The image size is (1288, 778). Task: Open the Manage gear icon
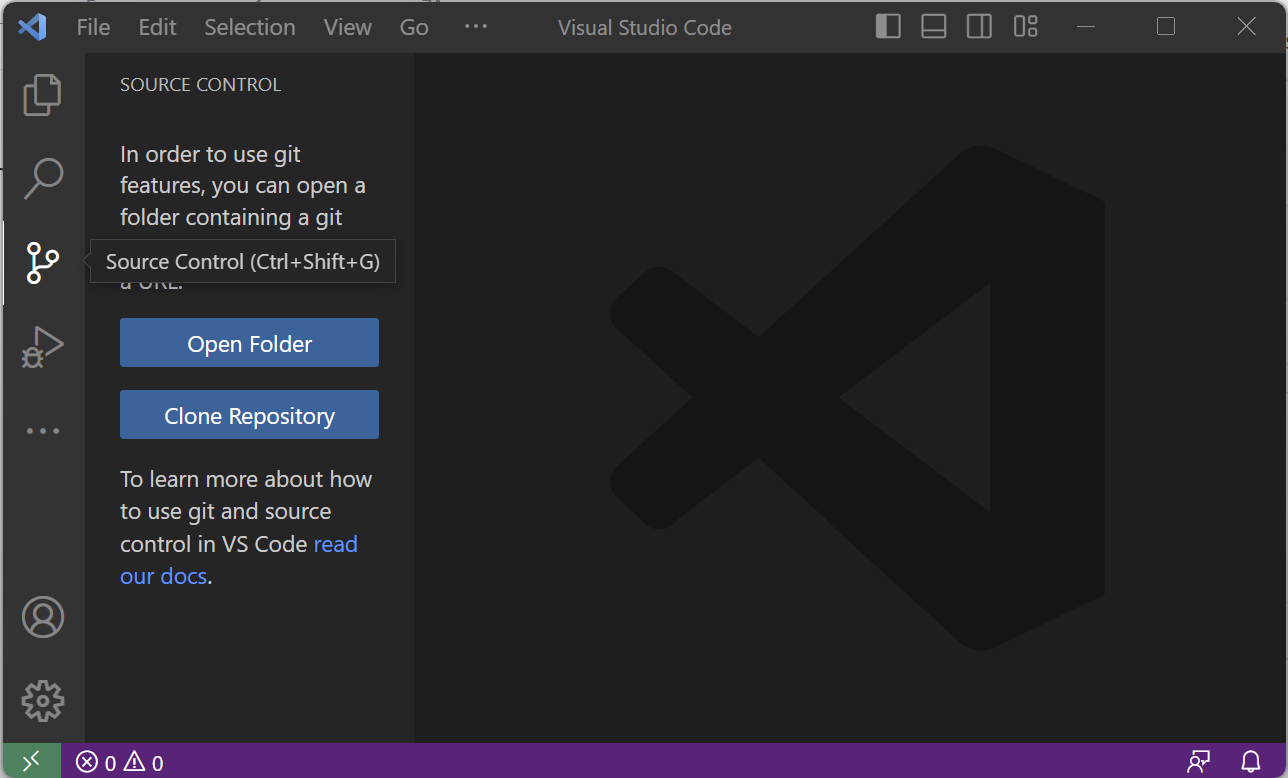coord(42,700)
